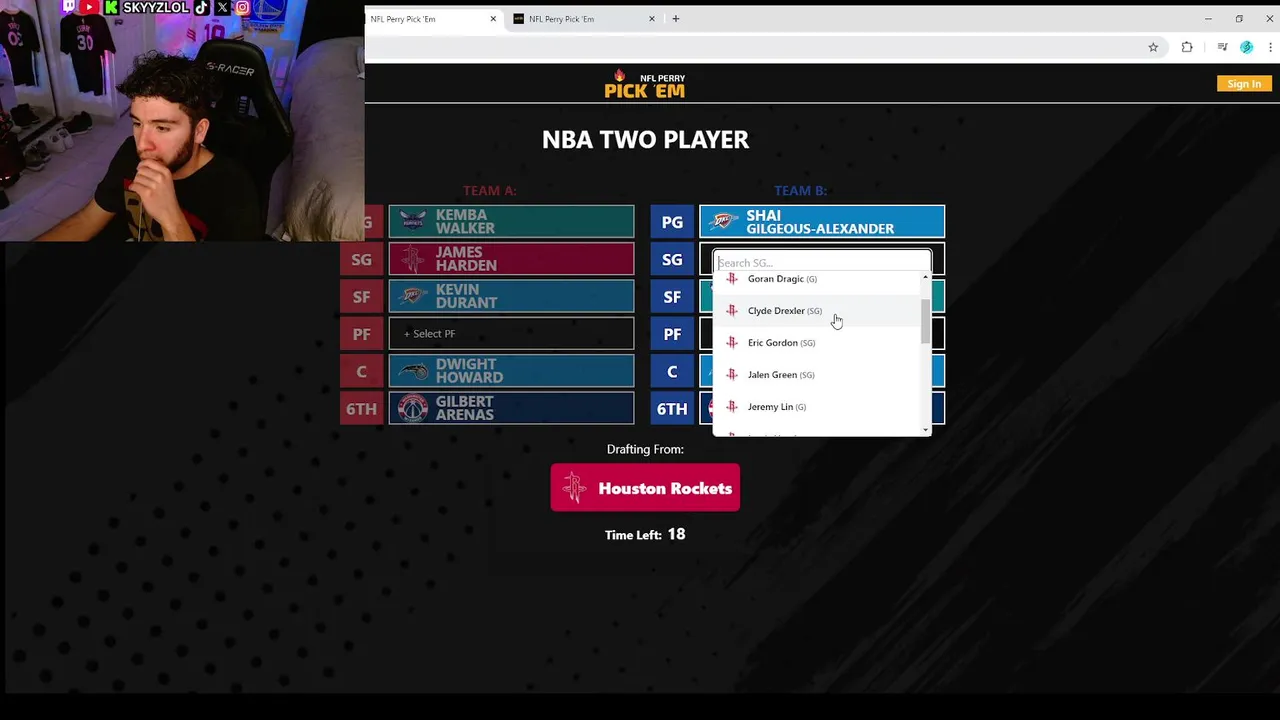Switch to the first NFL Perry Pick 'Em tab

click(x=433, y=19)
